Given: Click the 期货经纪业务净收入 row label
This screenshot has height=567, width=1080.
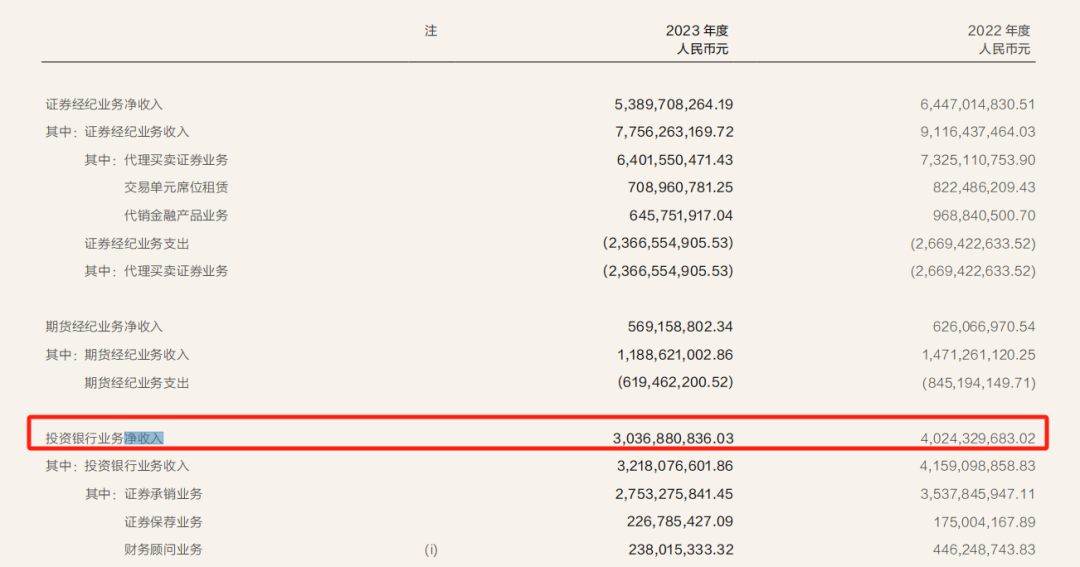Looking at the screenshot, I should [104, 327].
